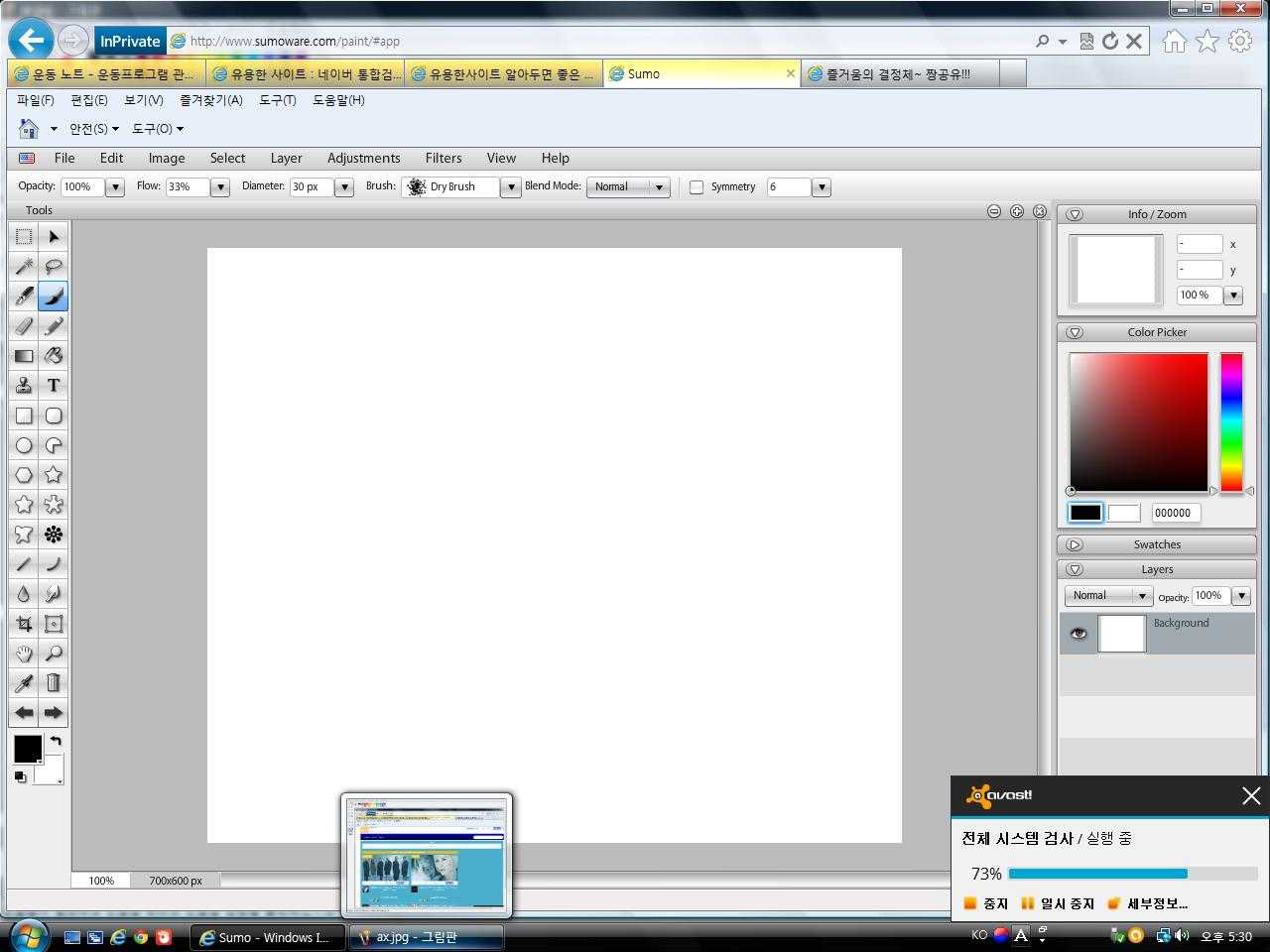Pick a color in the saturation square
This screenshot has height=952, width=1270.
1139,422
